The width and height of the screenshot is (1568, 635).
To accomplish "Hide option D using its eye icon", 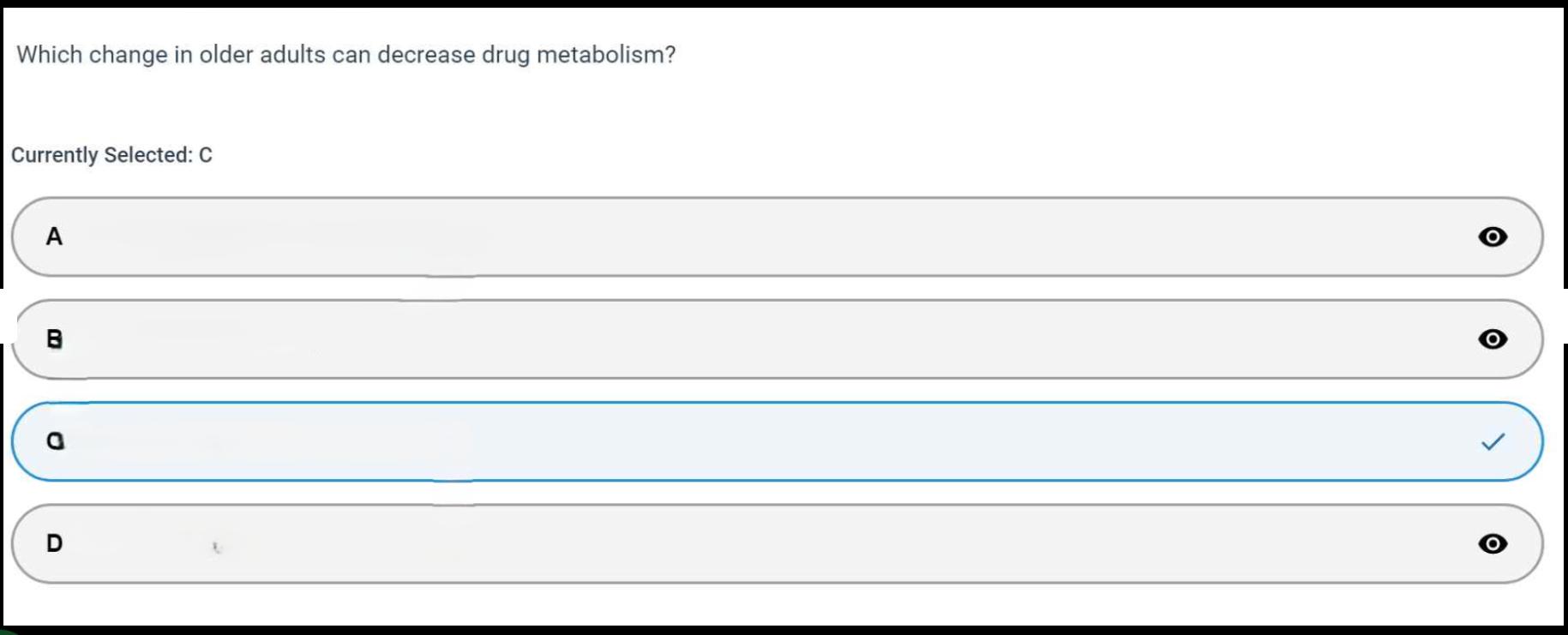I will tap(1493, 544).
